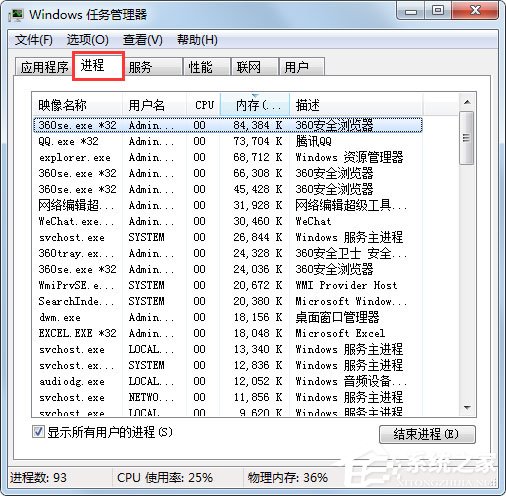
Task: Click the Windows 资源管理器 description cell
Action: (349, 157)
